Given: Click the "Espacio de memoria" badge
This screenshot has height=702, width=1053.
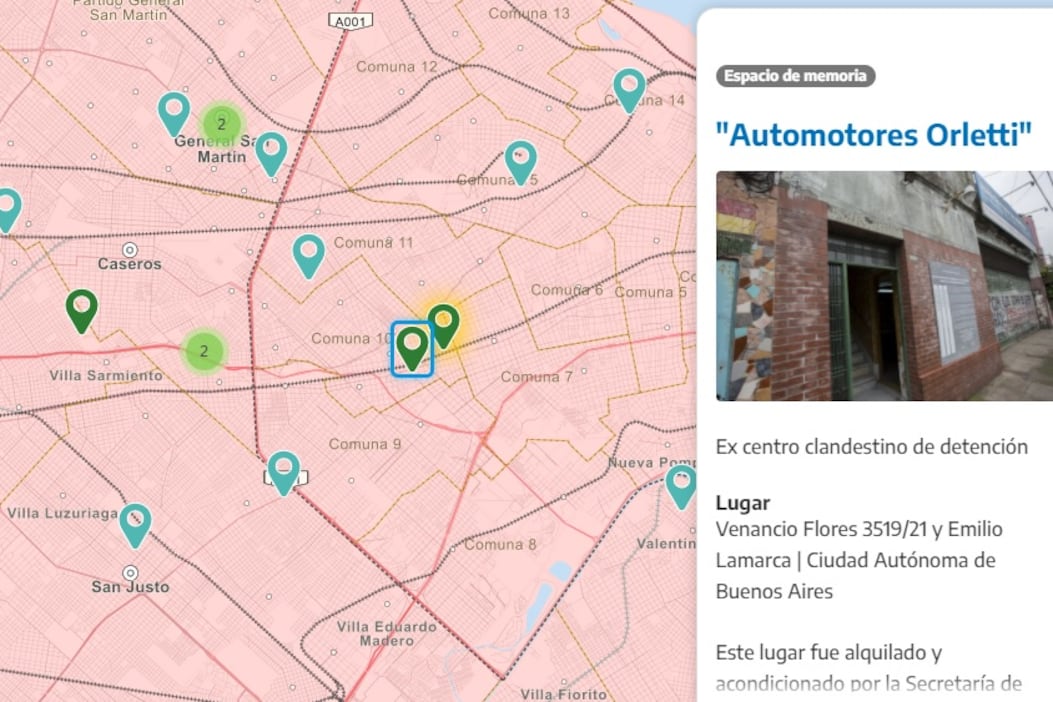Looking at the screenshot, I should pos(796,75).
